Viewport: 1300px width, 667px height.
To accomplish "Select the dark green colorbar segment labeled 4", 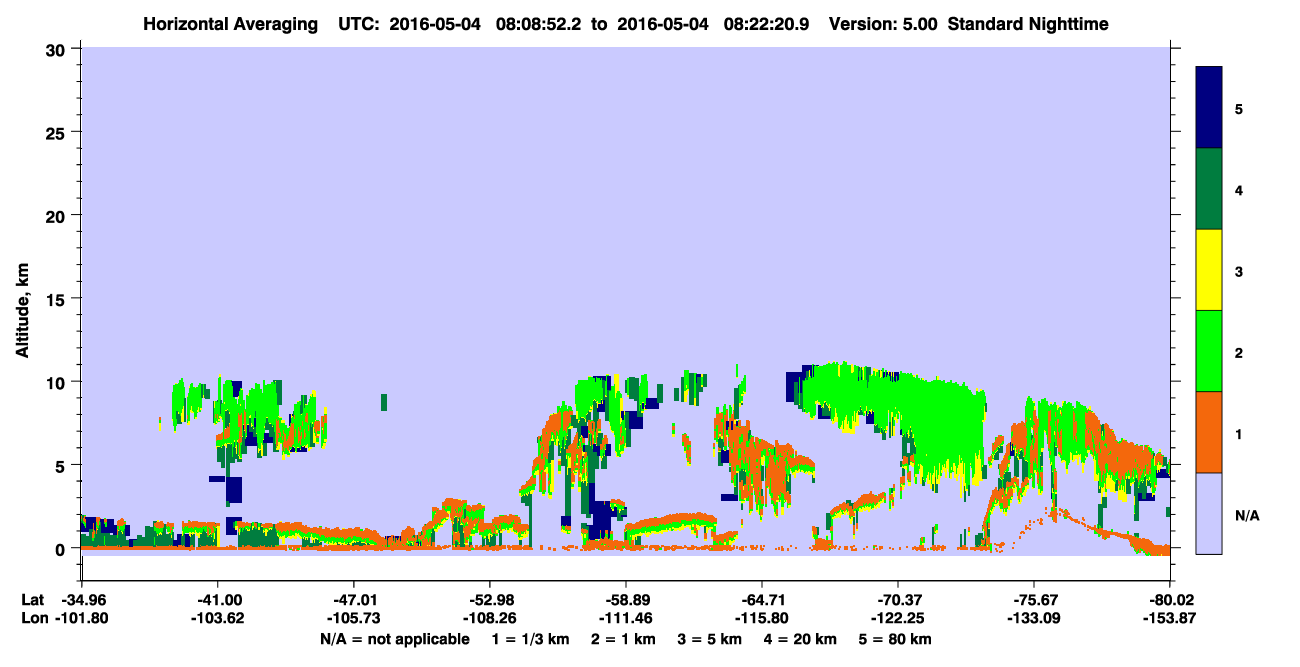I will (1209, 189).
